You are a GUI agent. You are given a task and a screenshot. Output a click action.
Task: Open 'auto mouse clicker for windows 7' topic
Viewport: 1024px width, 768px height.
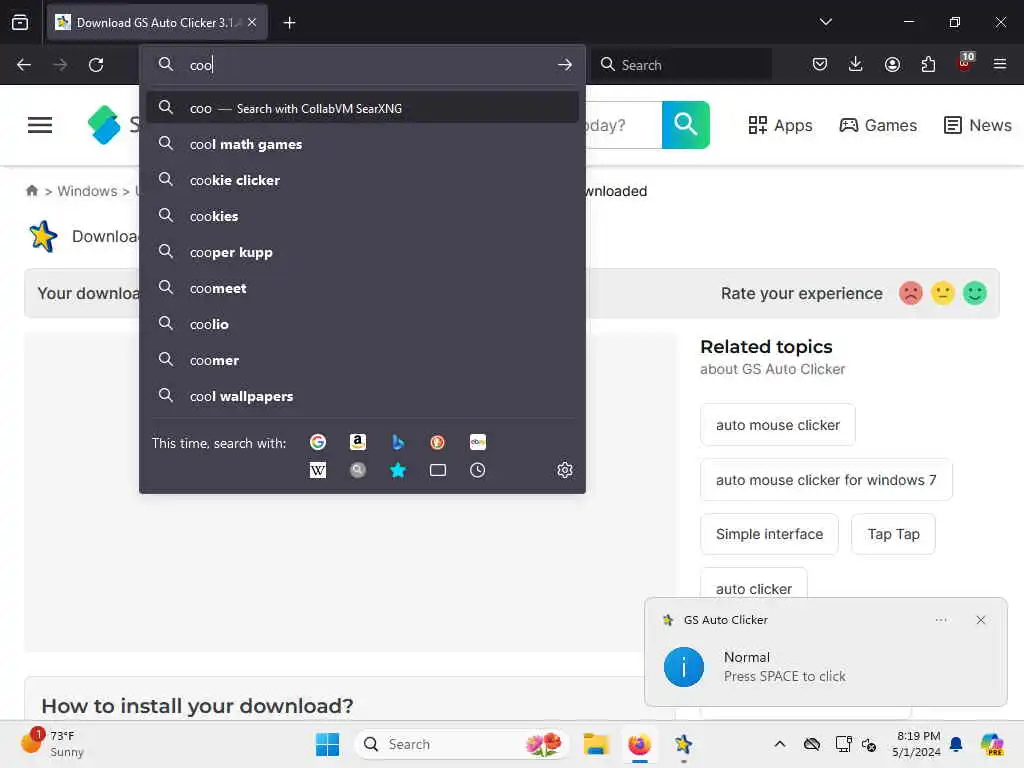click(x=826, y=480)
